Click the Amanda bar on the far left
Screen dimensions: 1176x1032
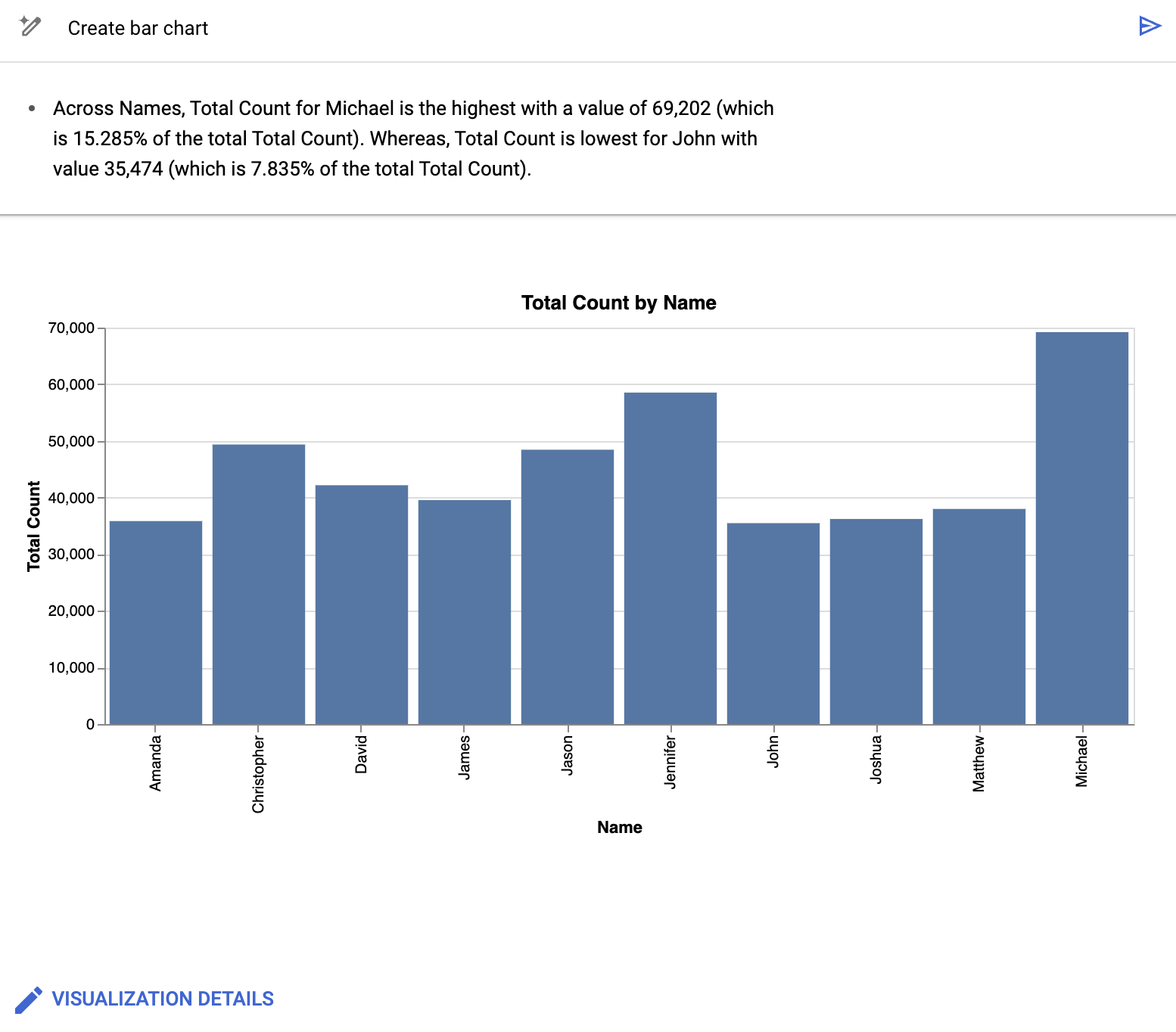156,620
